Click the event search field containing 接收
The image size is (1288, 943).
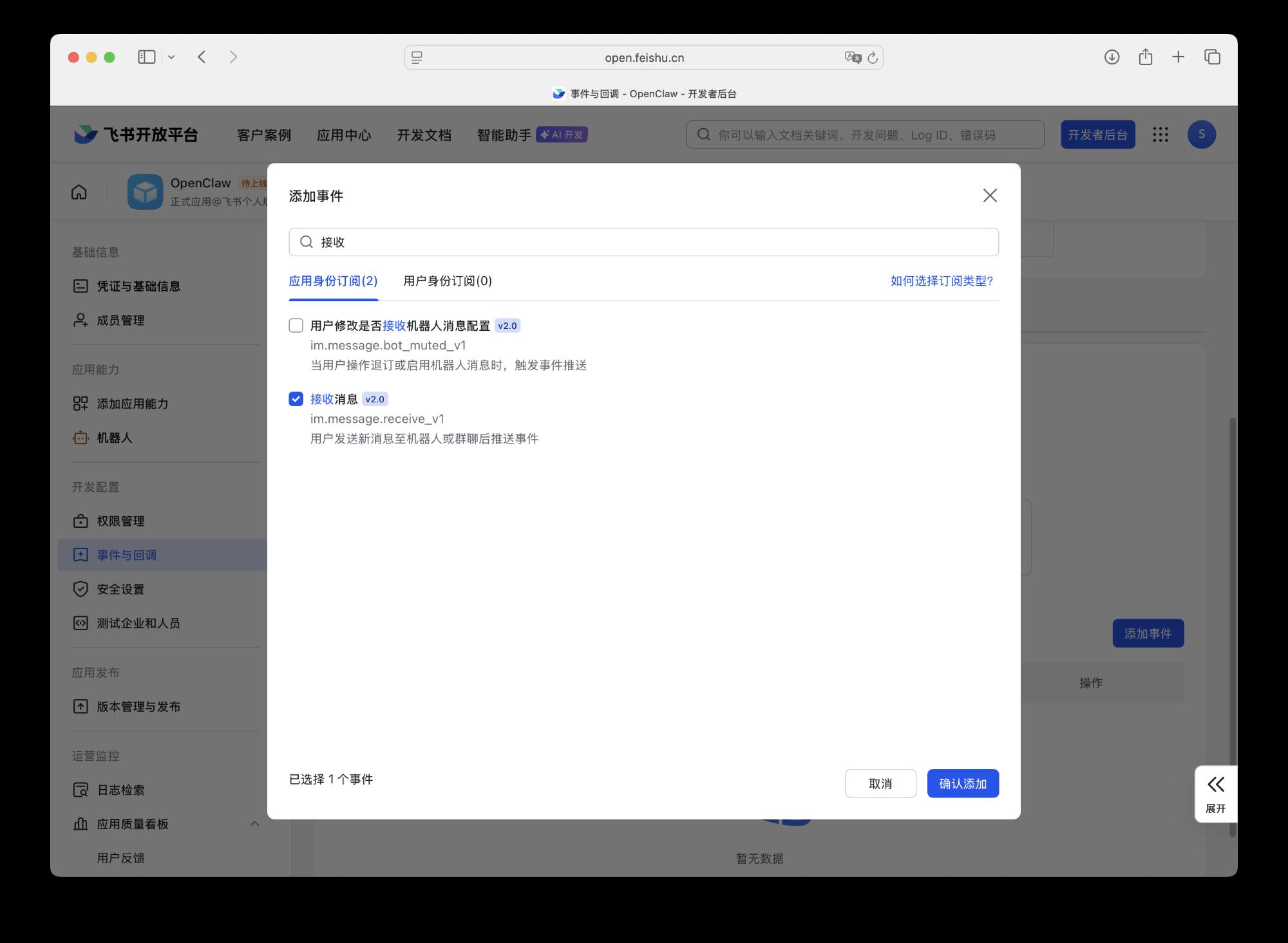644,242
